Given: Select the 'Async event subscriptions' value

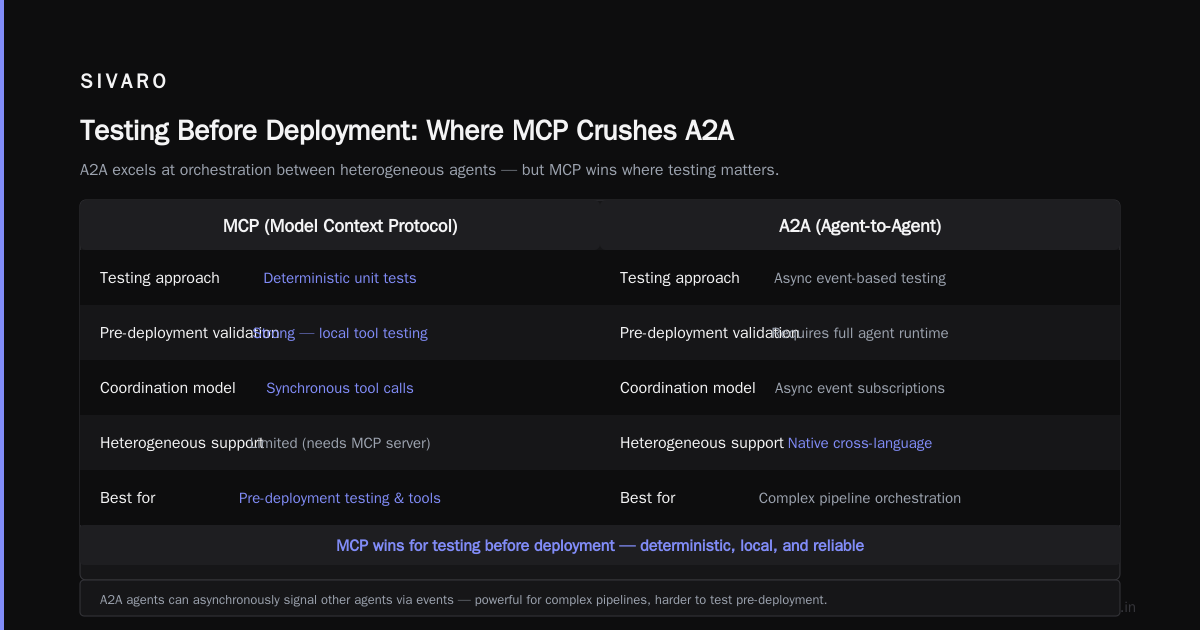Looking at the screenshot, I should click(x=860, y=388).
